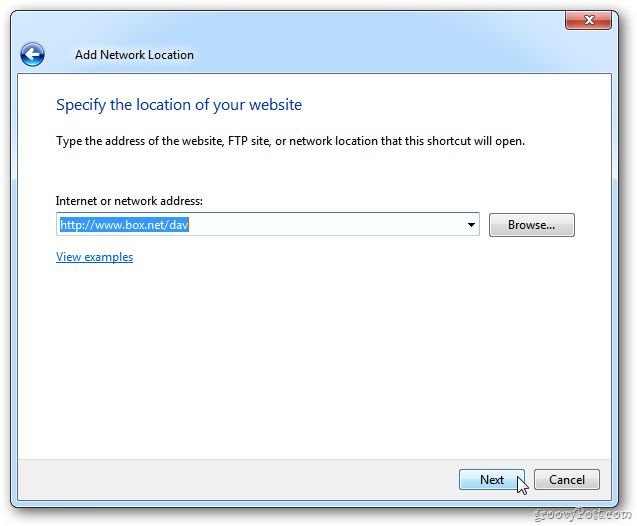Click the "Add Network Location" window title
The image size is (637, 526).
[x=134, y=55]
